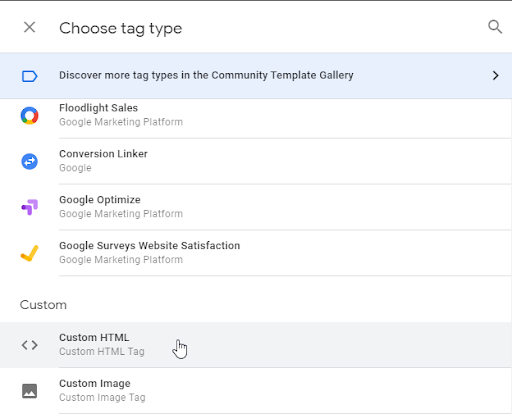
Task: Click the Google Optimize icon
Action: pyautogui.click(x=29, y=207)
